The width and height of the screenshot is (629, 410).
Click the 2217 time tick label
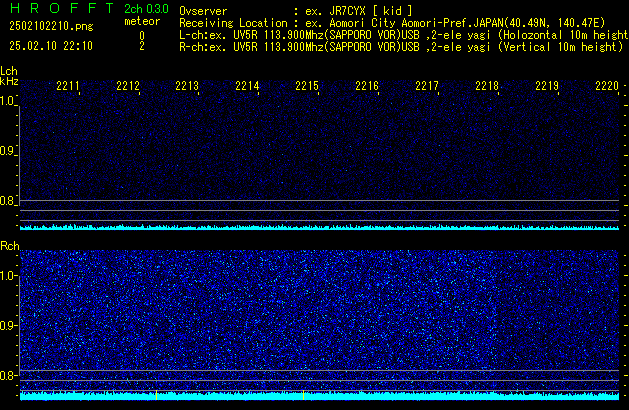coord(427,86)
